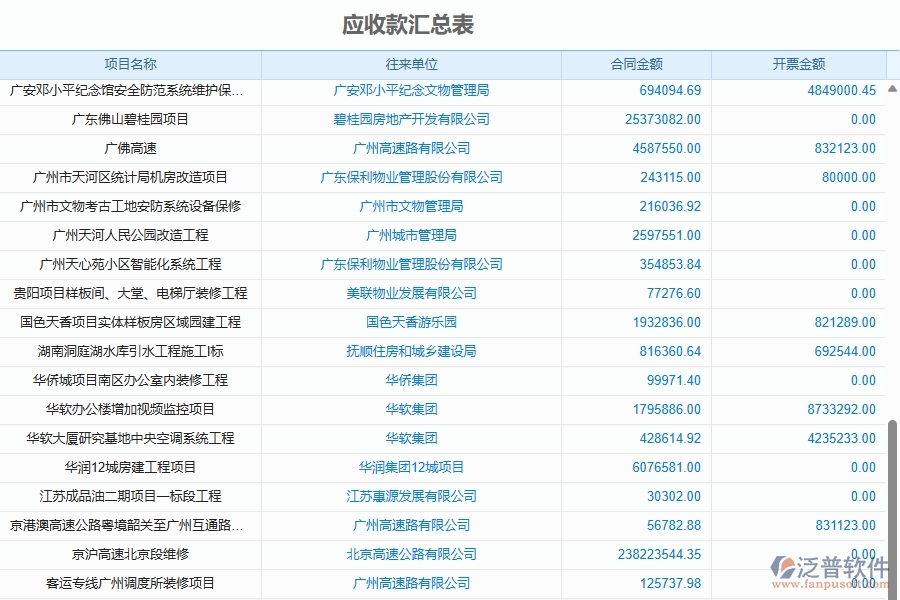Open 国色天香游乐园 unit link

[x=410, y=322]
